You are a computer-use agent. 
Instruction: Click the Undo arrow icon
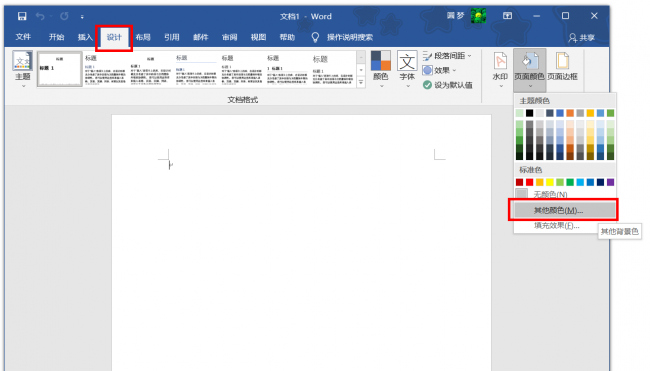(40, 16)
